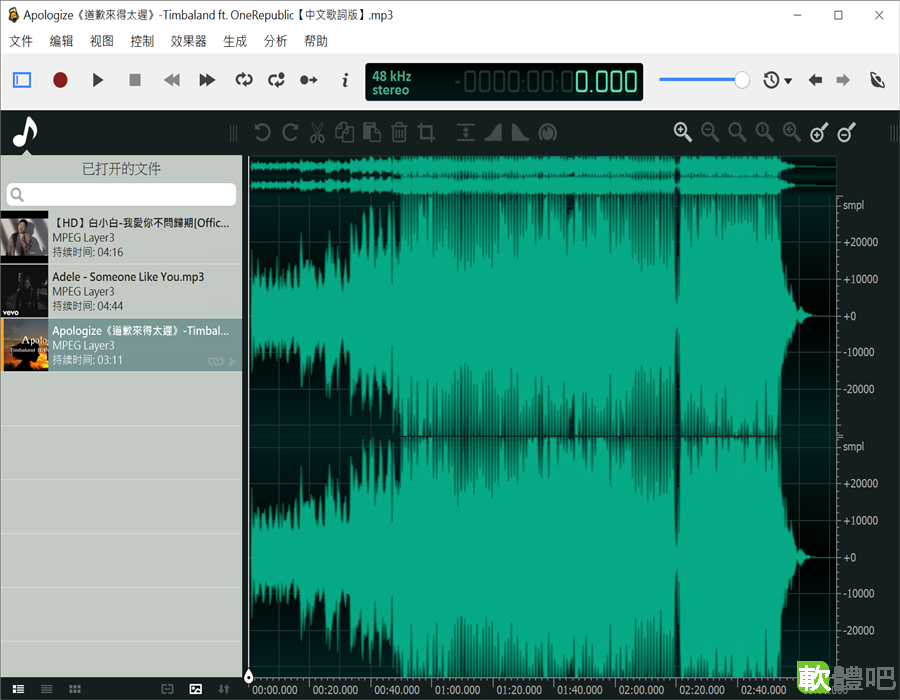
Task: Undo the last edit
Action: pos(262,133)
